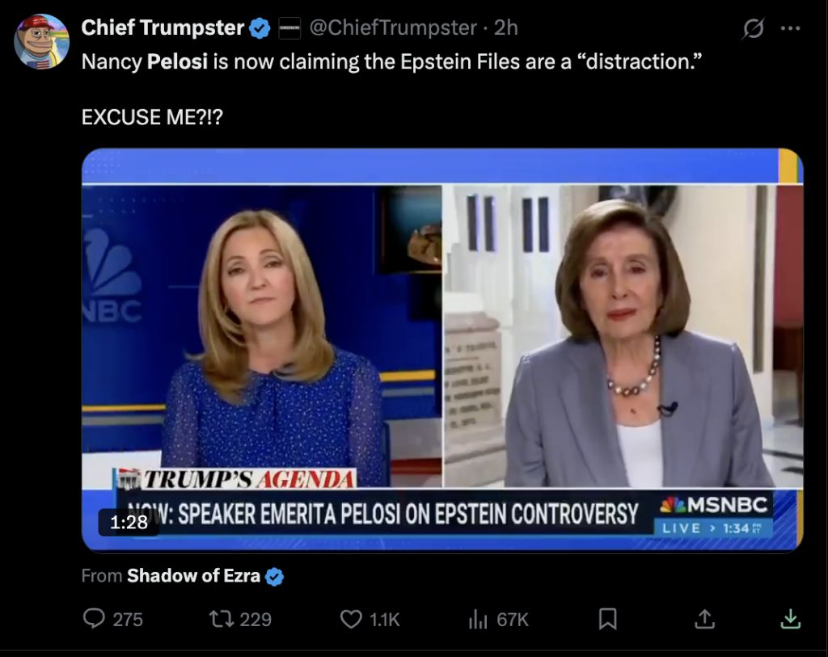Open the share post icon
This screenshot has height=657, width=828.
point(704,618)
